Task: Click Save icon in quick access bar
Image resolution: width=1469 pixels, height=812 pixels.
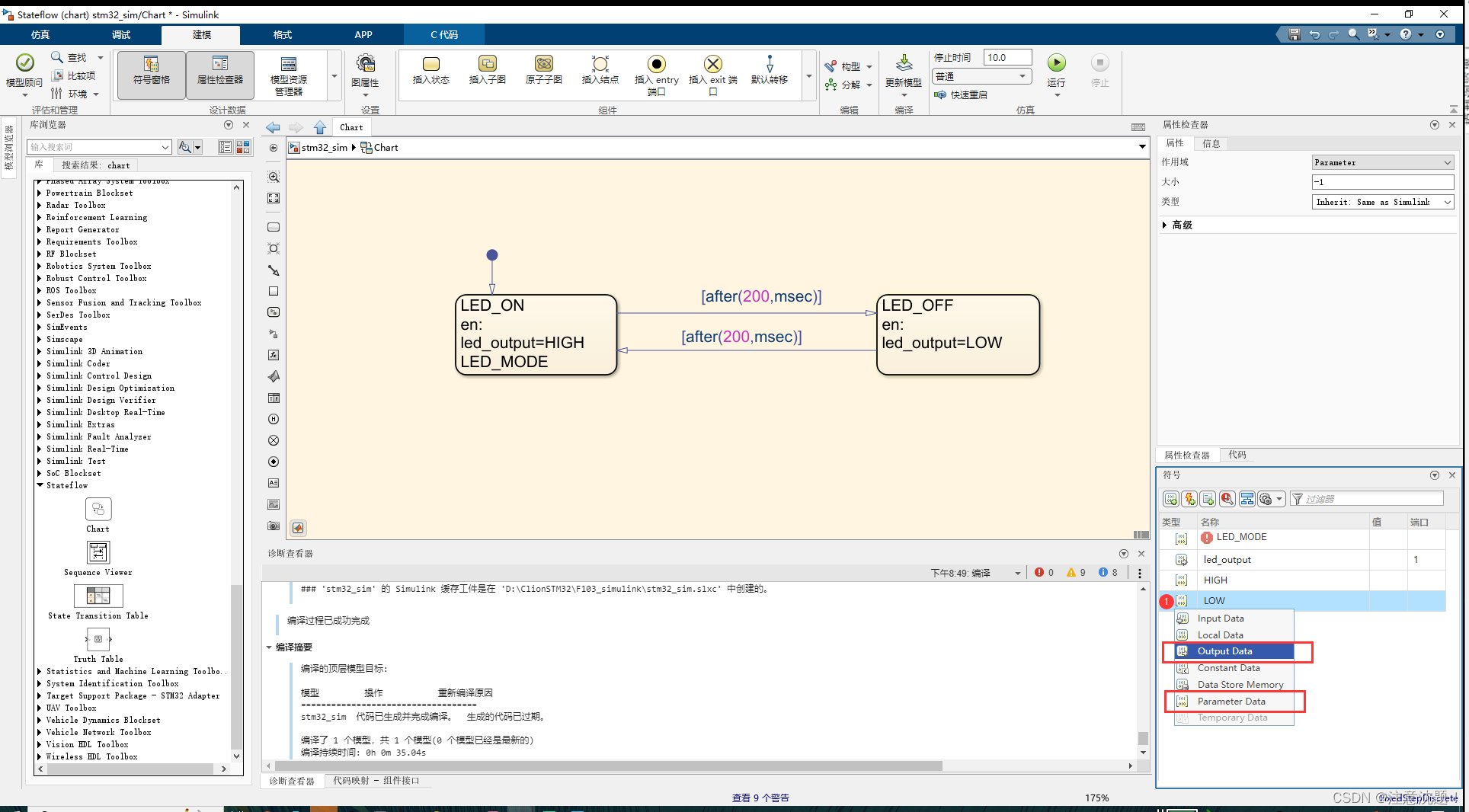Action: coord(1294,34)
